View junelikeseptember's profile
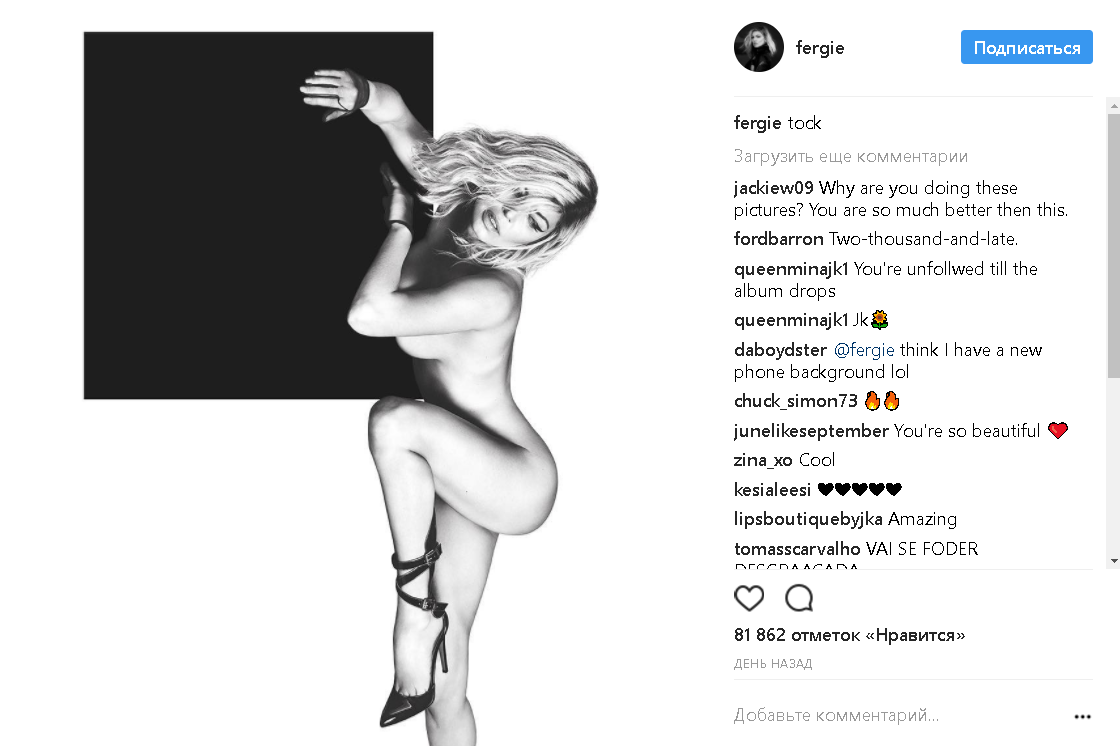Screen dimensions: 1120x746 811,431
